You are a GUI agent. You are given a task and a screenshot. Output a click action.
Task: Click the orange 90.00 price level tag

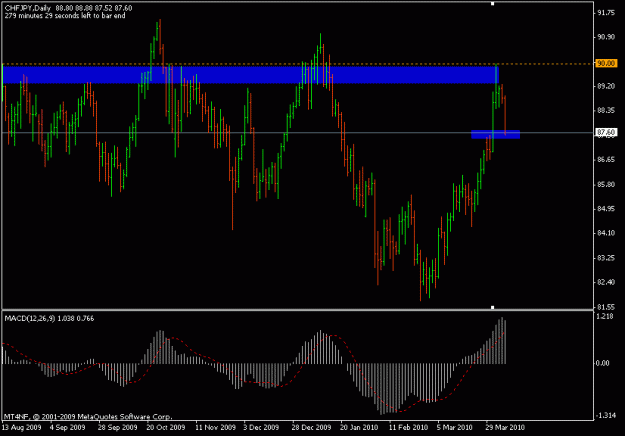[x=606, y=63]
